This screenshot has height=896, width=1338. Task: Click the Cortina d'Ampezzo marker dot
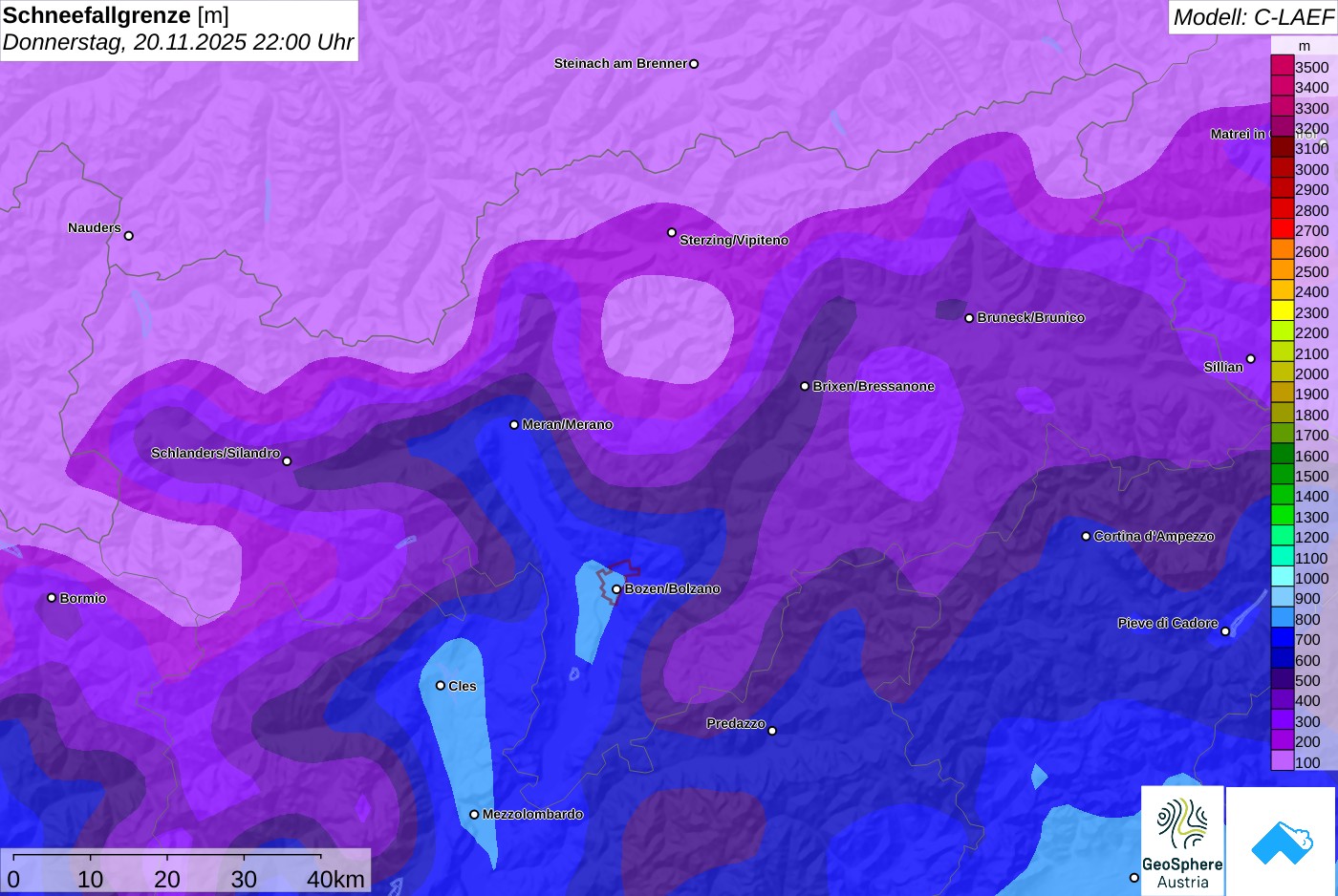(1086, 537)
